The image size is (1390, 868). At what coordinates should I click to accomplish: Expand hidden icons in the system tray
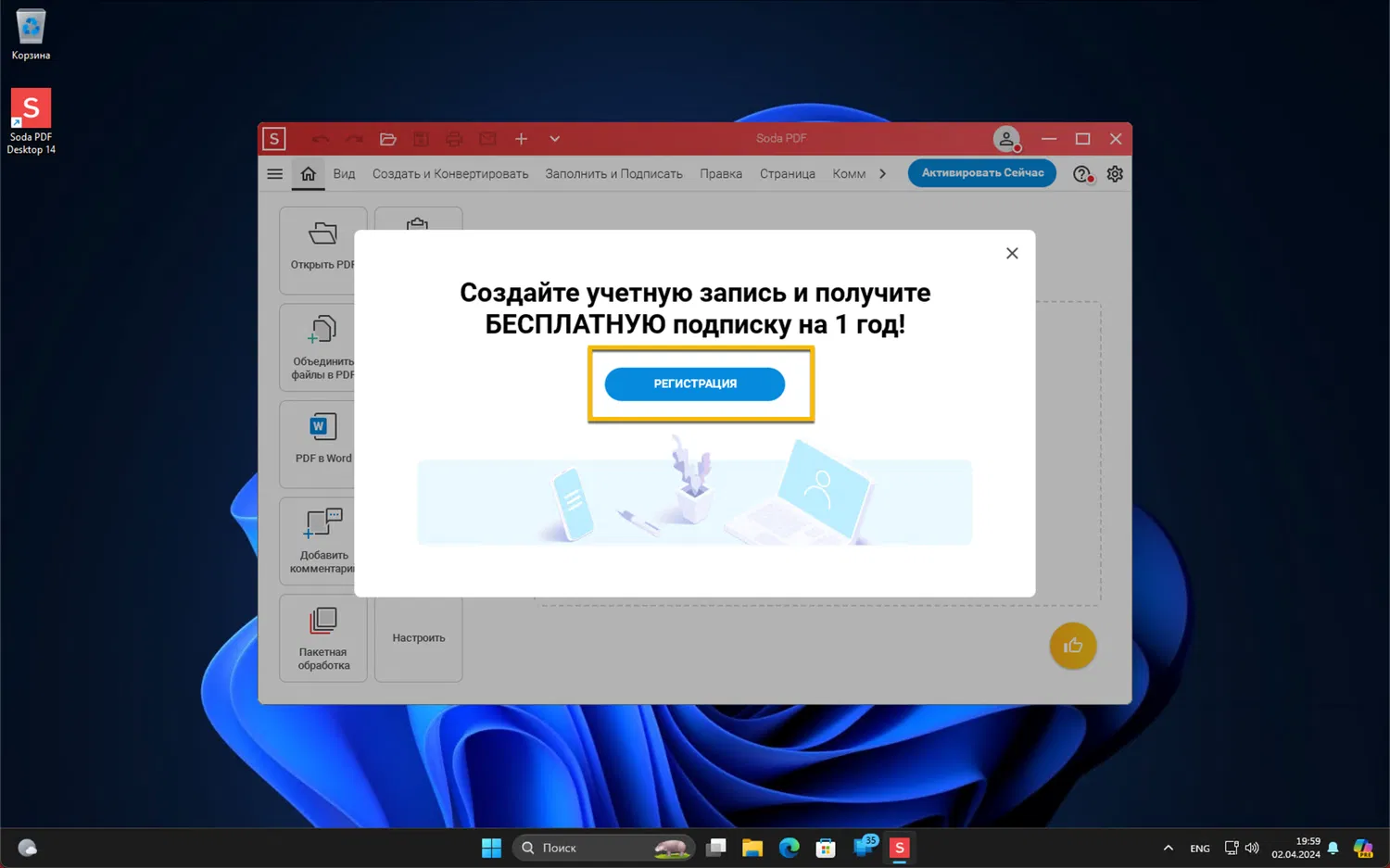[x=1168, y=847]
